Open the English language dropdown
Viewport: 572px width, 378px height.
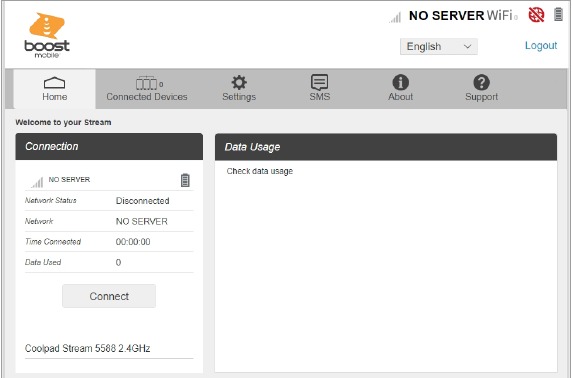click(x=438, y=47)
